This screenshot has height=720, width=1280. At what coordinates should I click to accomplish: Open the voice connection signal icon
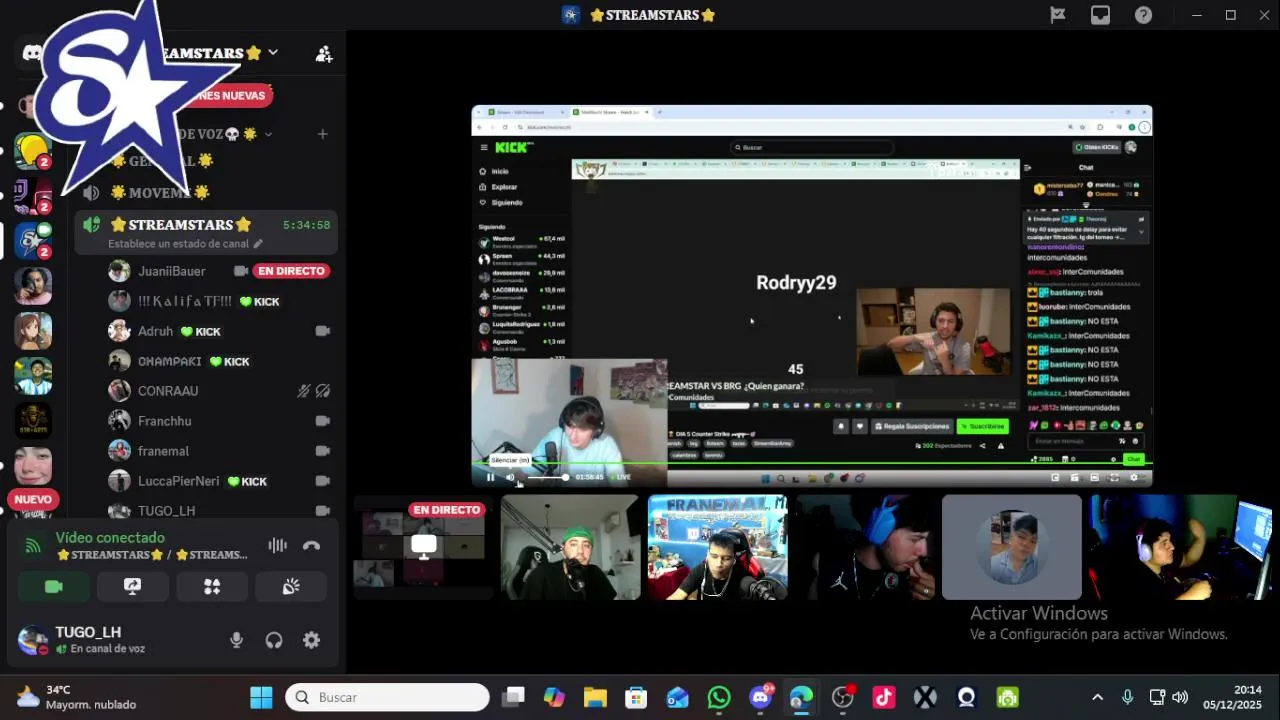pos(33,546)
